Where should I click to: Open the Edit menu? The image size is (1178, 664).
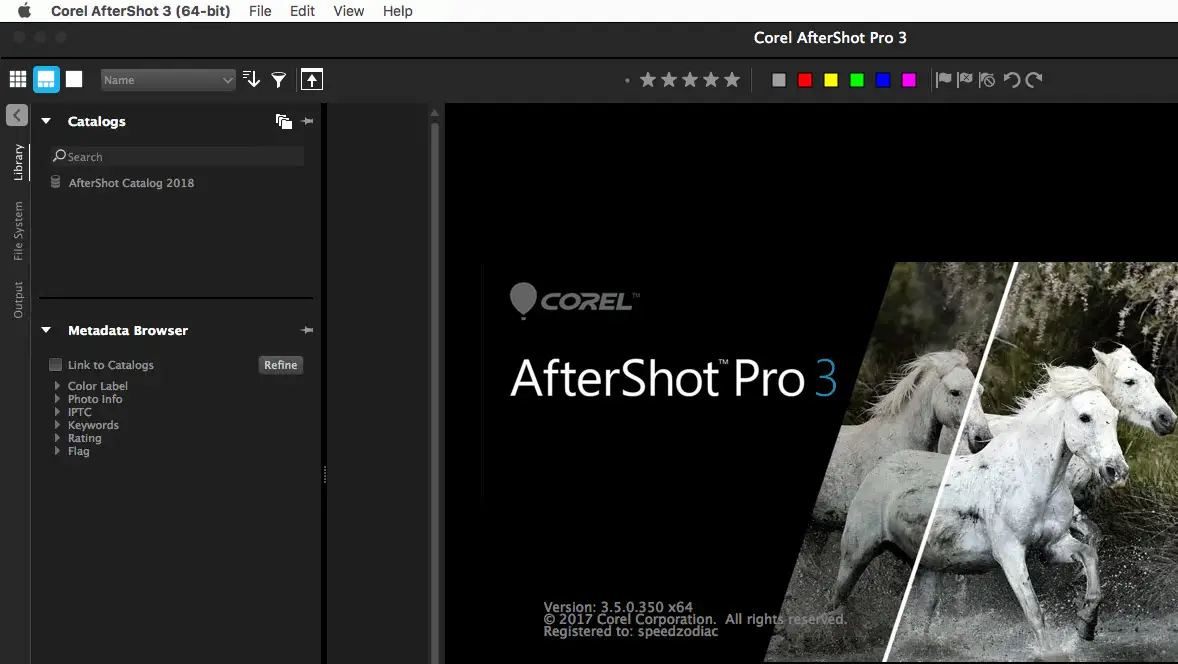(x=303, y=11)
